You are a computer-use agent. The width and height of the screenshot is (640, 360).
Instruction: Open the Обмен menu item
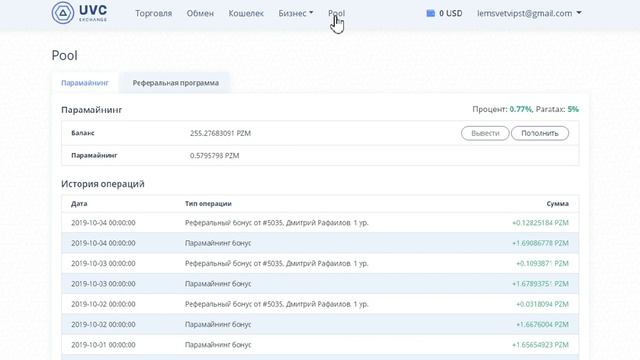200,13
